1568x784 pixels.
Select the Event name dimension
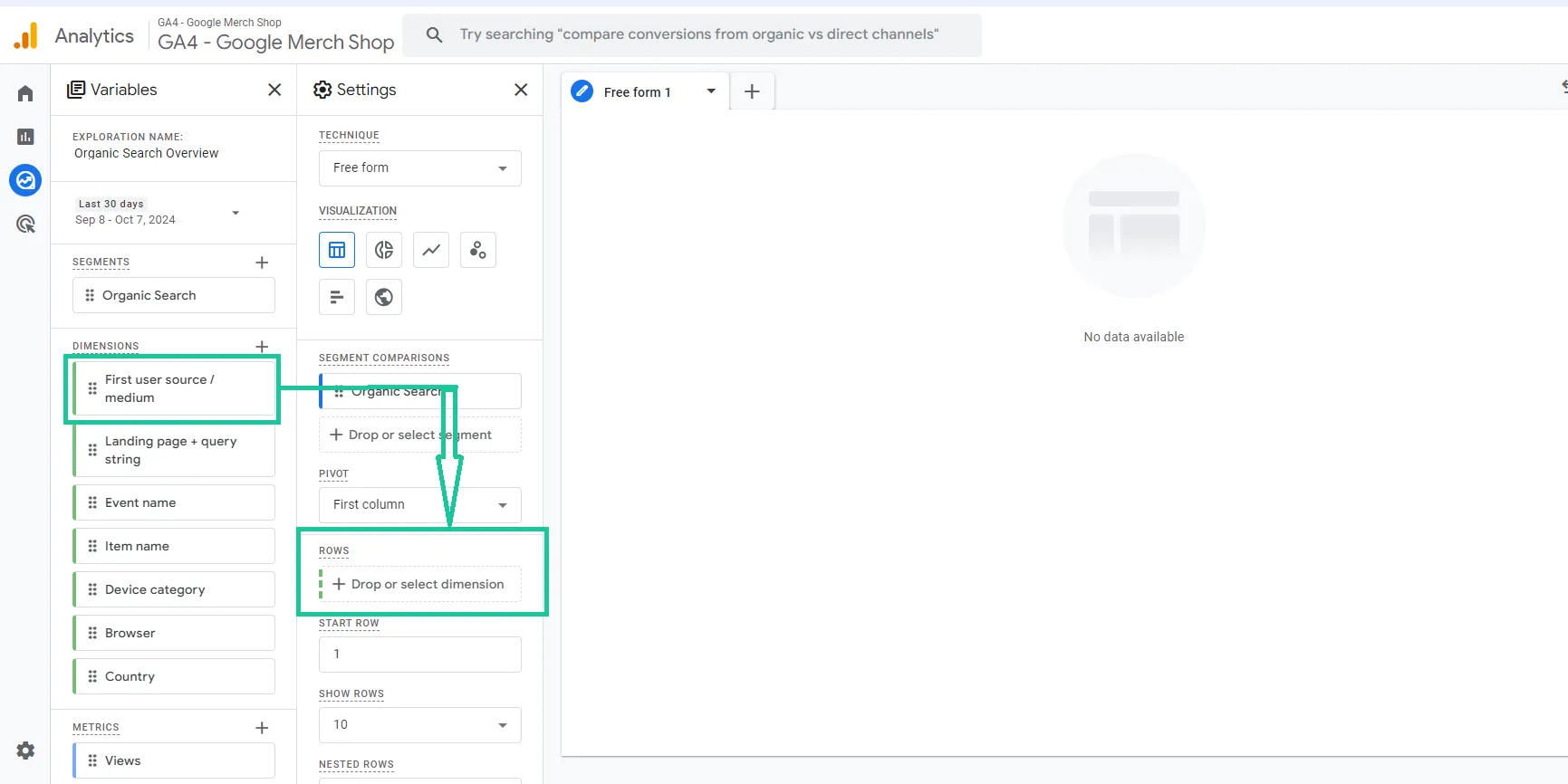[x=174, y=502]
